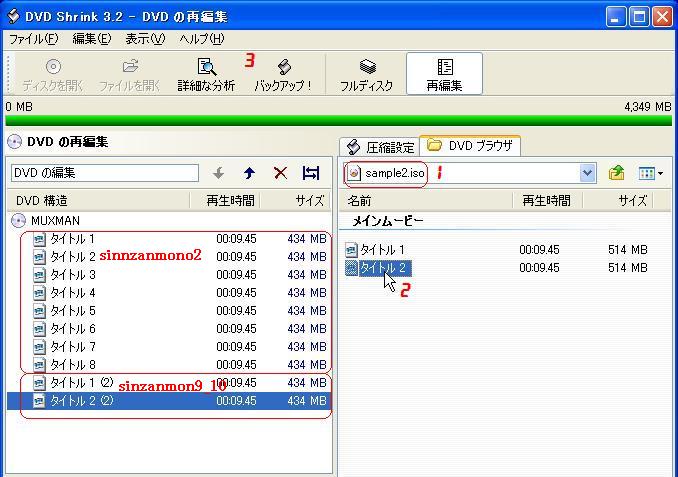
Task: Sort left pane by 再生時間 column
Action: click(225, 201)
